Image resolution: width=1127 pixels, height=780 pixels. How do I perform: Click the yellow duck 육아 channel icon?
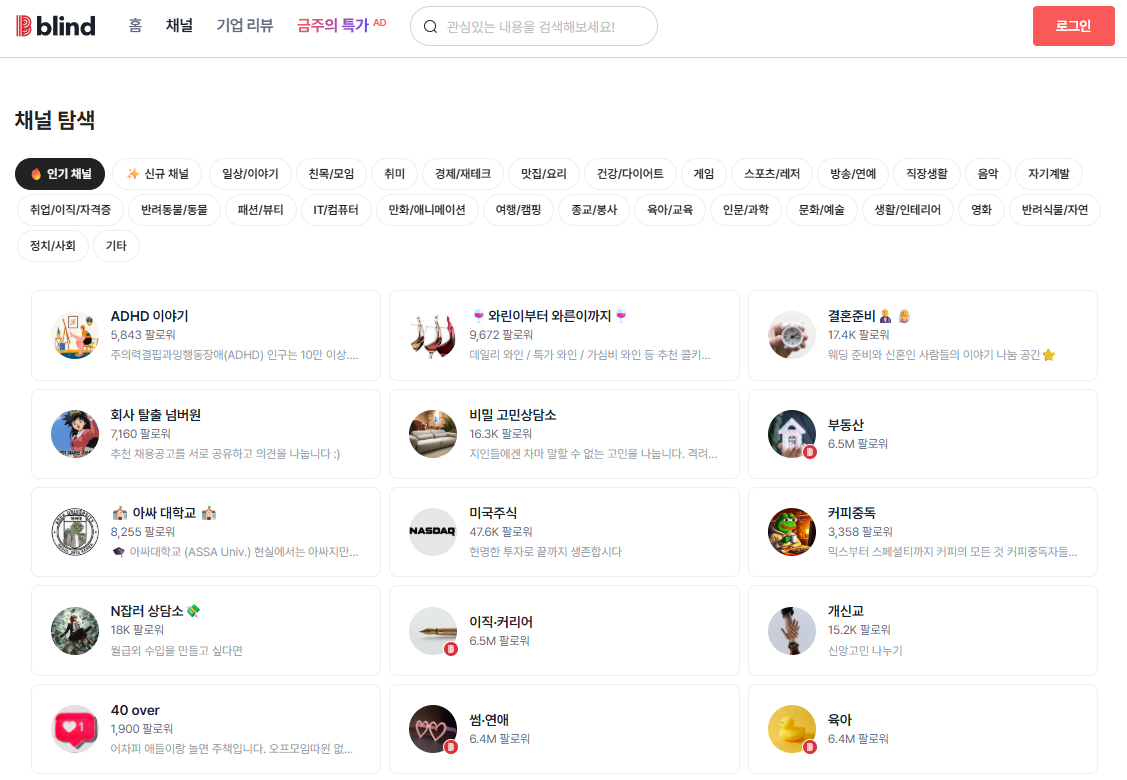[792, 729]
